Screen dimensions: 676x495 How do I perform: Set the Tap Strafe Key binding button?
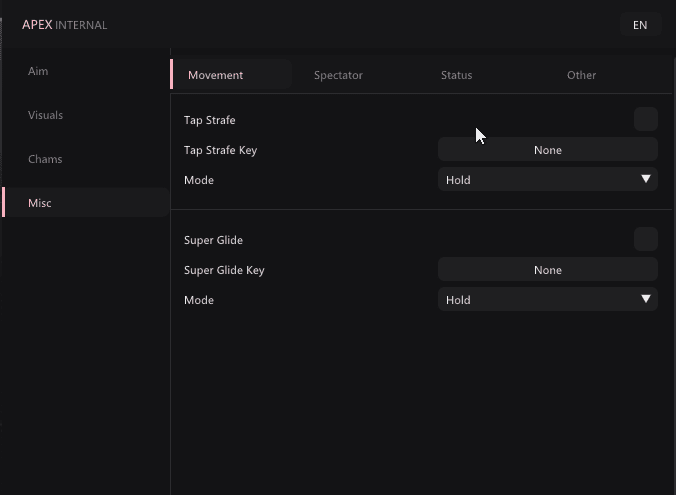pyautogui.click(x=548, y=149)
